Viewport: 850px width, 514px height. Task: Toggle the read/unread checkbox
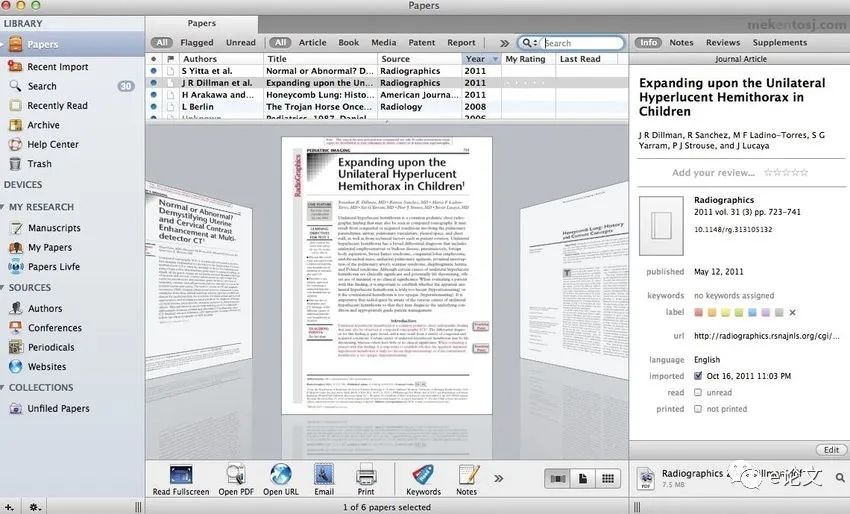pyautogui.click(x=698, y=393)
